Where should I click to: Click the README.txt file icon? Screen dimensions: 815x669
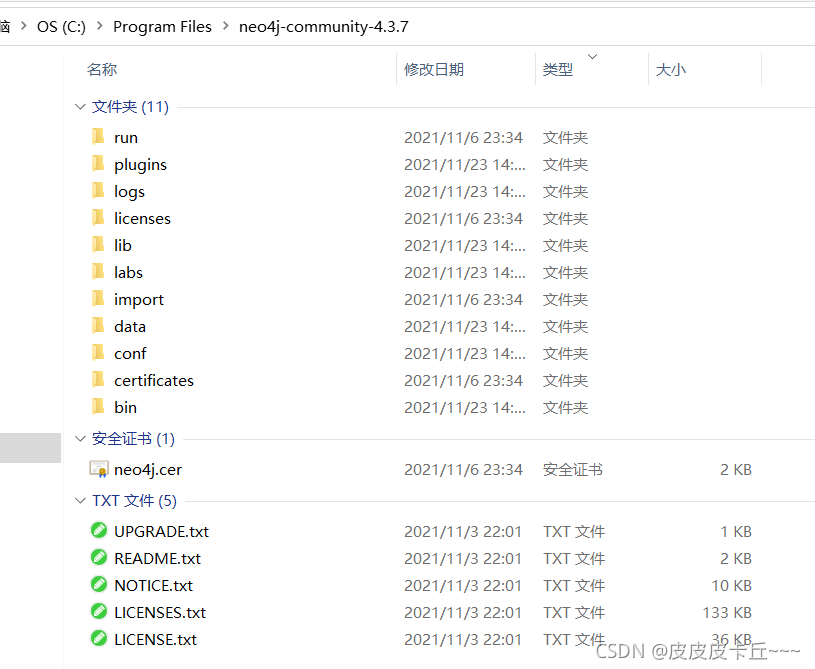click(x=99, y=557)
